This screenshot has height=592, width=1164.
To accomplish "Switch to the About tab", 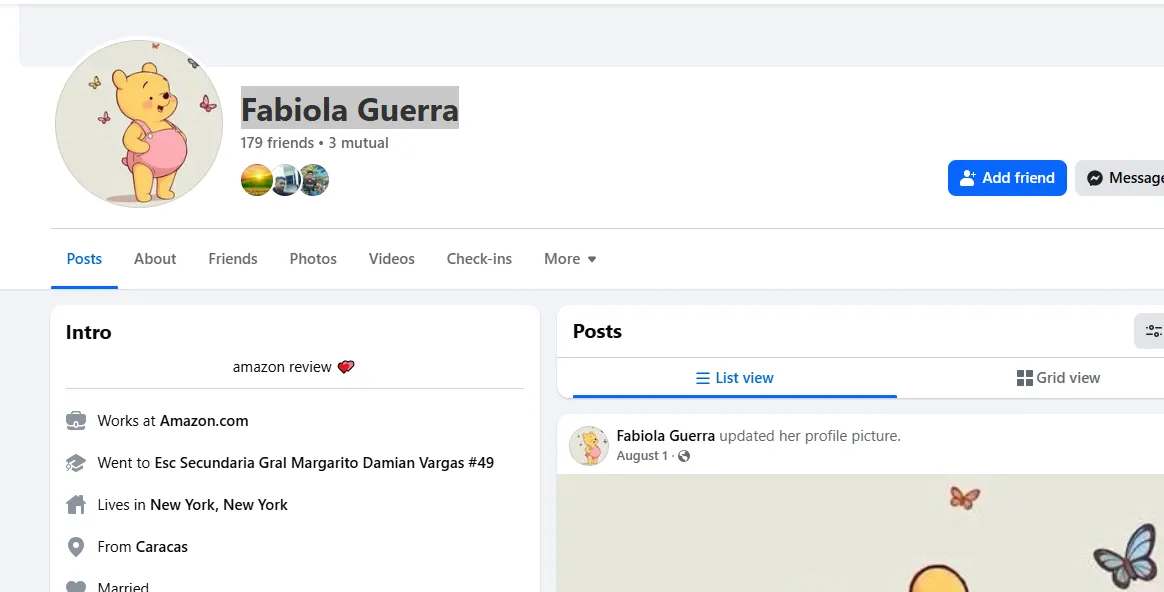I will pyautogui.click(x=155, y=258).
